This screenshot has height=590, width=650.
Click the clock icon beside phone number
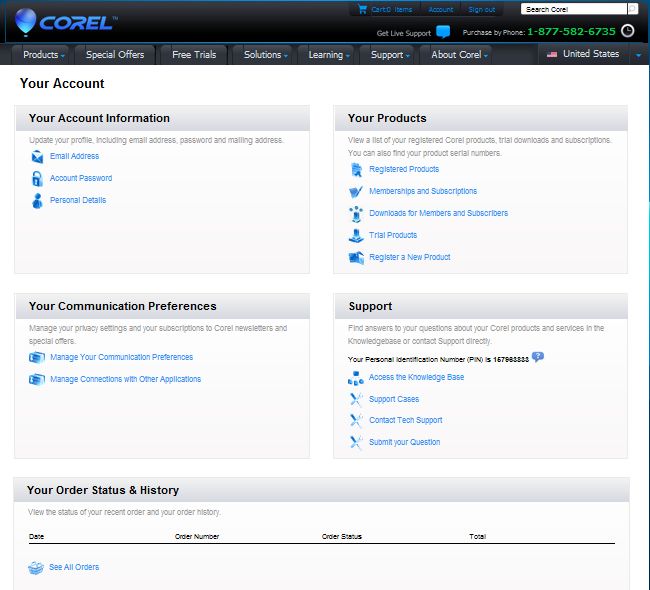(x=628, y=31)
